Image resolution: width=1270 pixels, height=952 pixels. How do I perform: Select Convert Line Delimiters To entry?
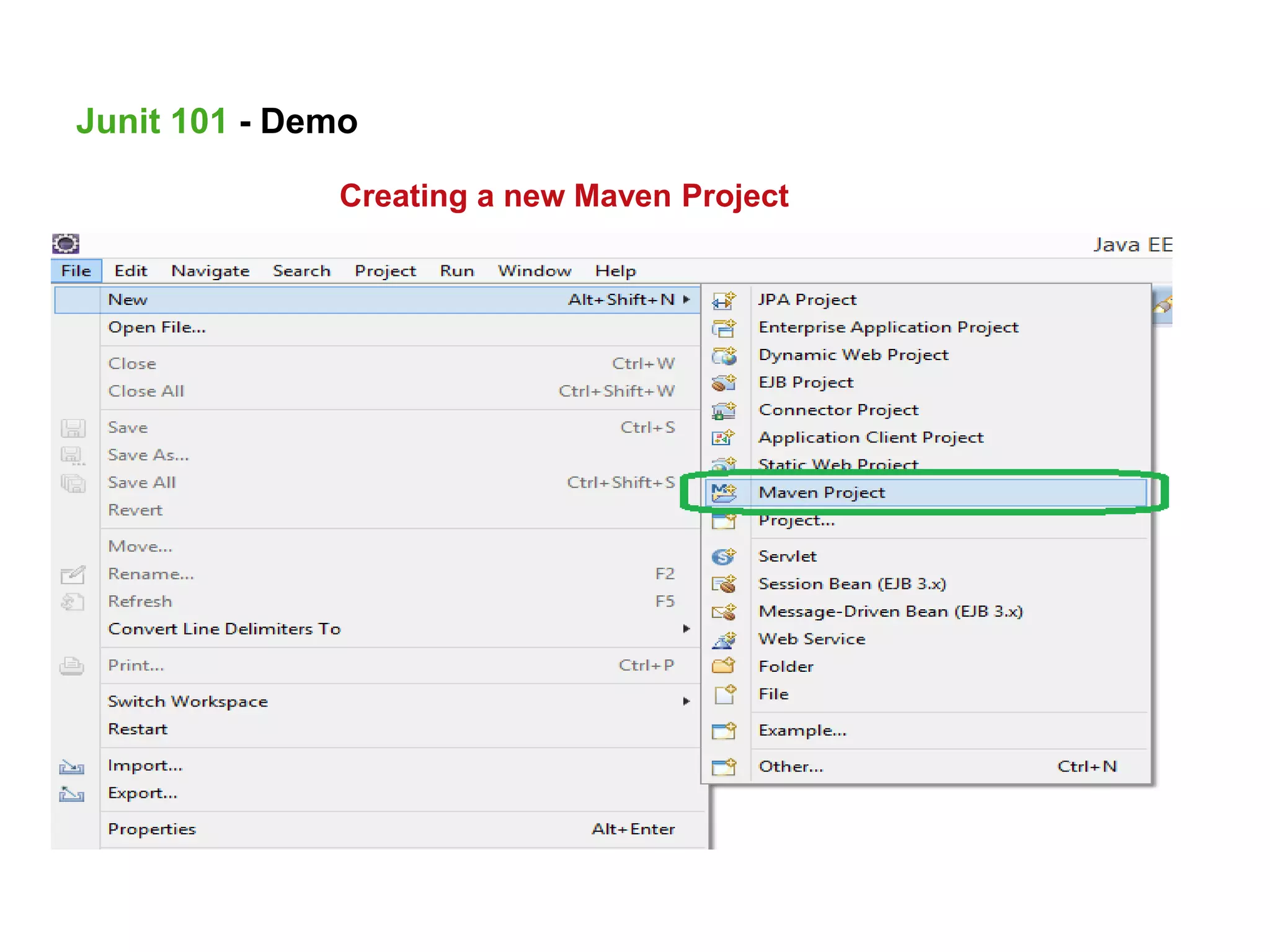click(x=377, y=629)
